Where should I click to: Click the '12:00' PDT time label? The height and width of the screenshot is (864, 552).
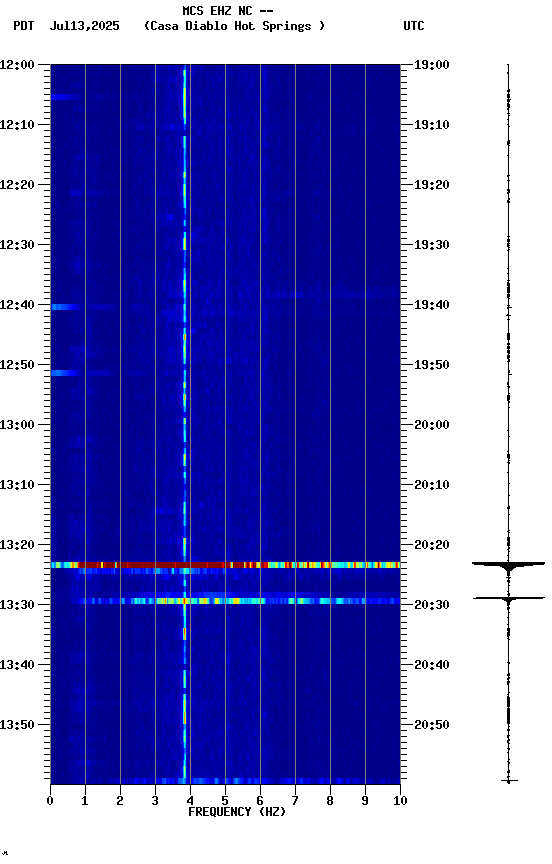[17, 65]
